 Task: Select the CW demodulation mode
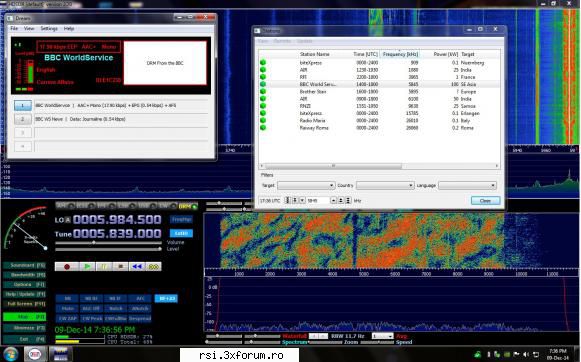[x=167, y=206]
